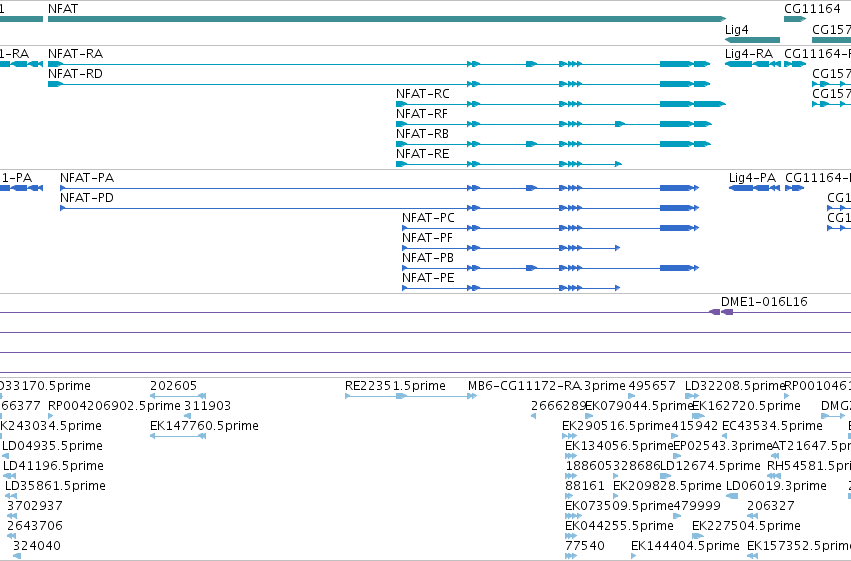Select the NFAT-RD transcript label
The image size is (851, 561).
(x=75, y=74)
